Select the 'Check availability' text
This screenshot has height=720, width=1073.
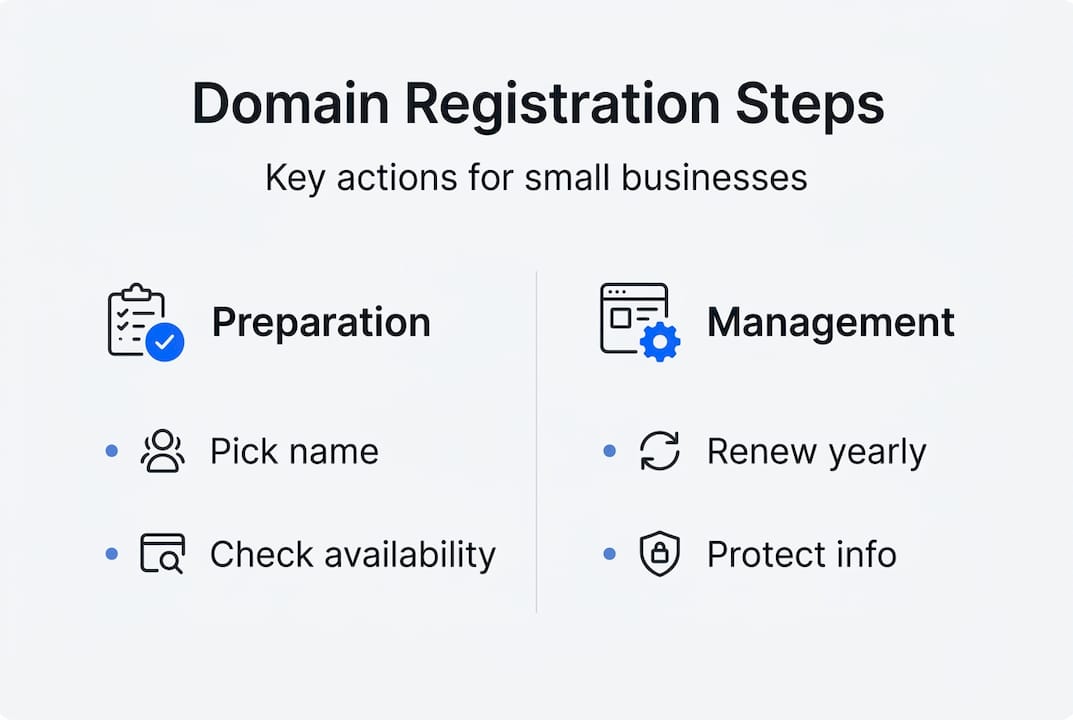(352, 554)
